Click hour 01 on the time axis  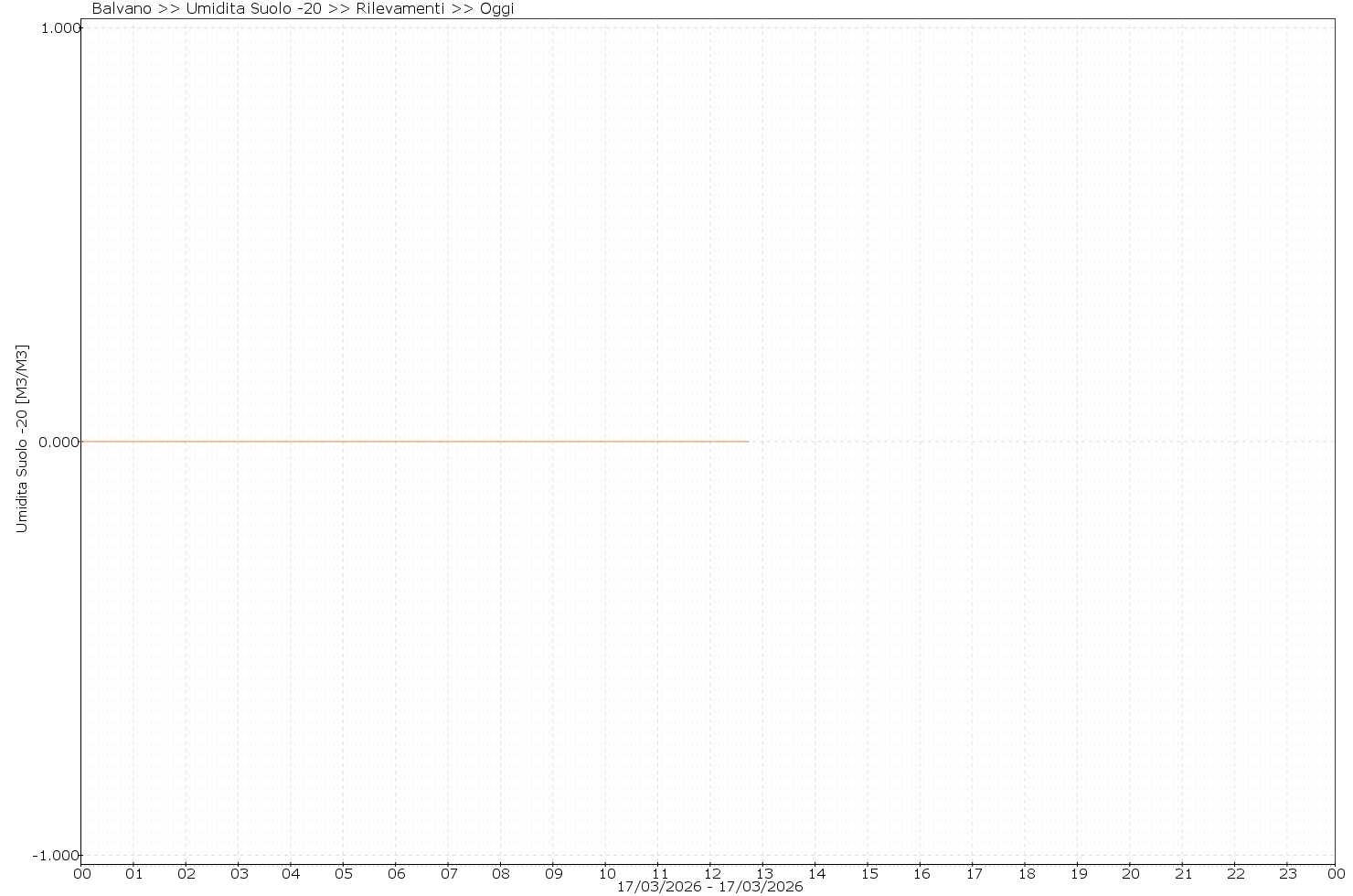133,873
